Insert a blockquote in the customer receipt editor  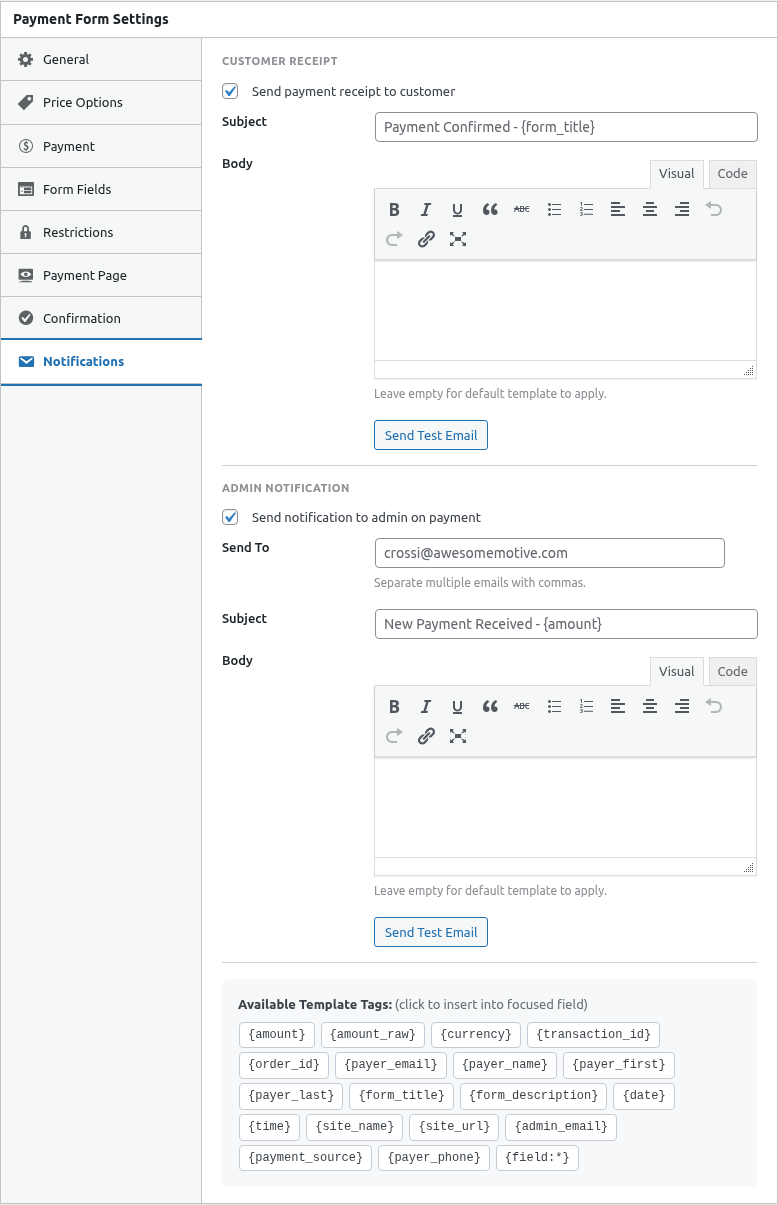click(489, 209)
